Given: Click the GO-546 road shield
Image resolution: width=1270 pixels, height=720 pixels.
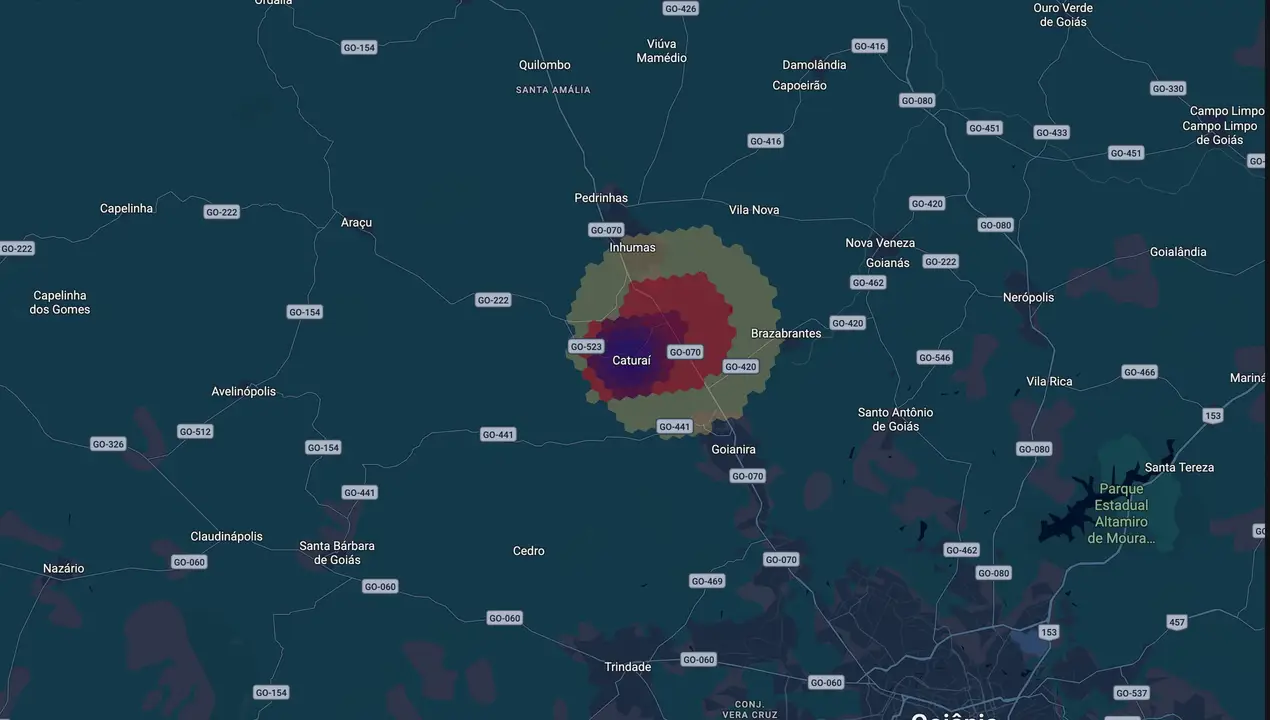Looking at the screenshot, I should (x=934, y=358).
